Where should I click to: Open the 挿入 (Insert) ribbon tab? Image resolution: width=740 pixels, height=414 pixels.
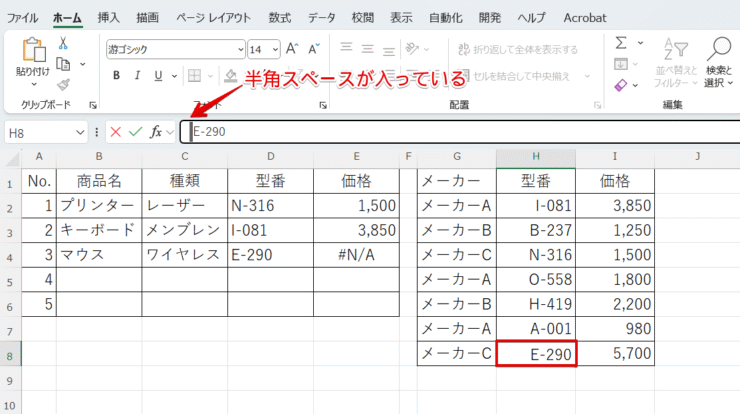pyautogui.click(x=109, y=18)
